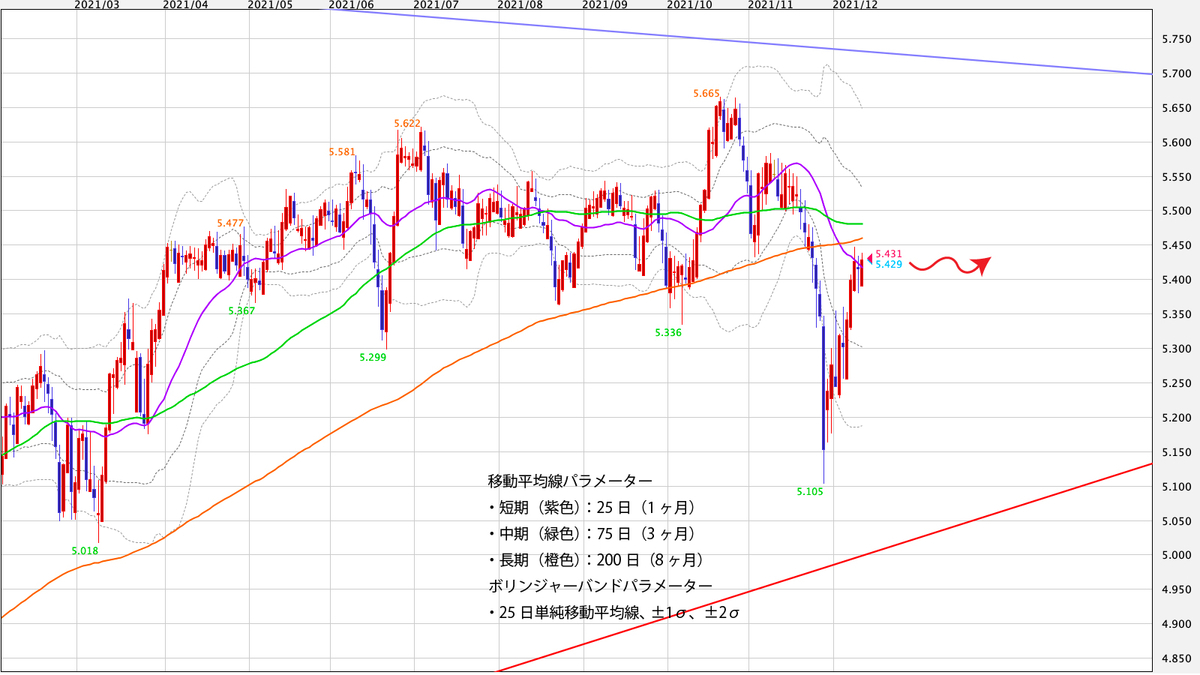Click the 5.450 y-axis value
The width and height of the screenshot is (1200, 675).
pos(1174,245)
